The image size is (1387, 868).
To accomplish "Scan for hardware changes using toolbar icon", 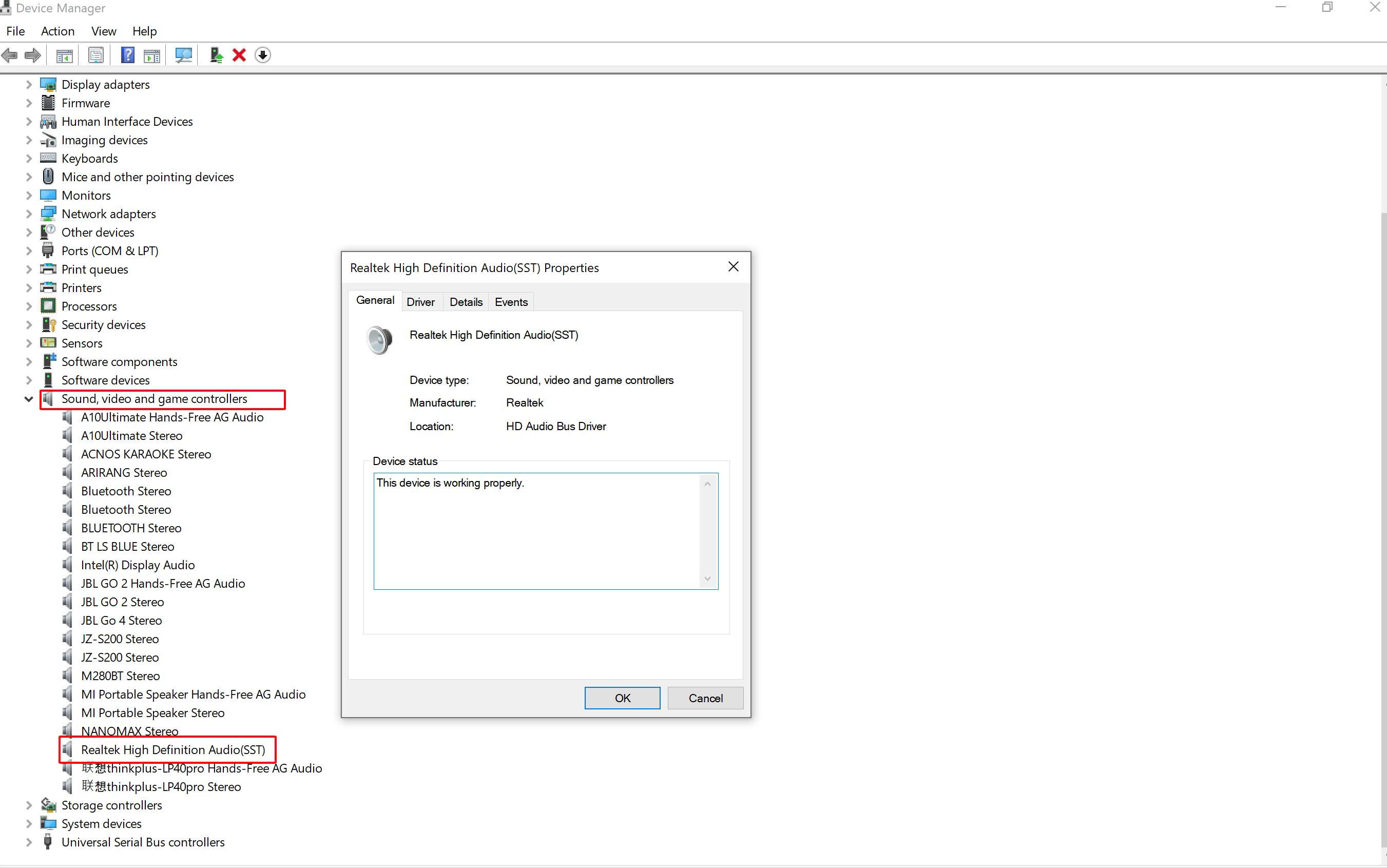I will click(183, 54).
